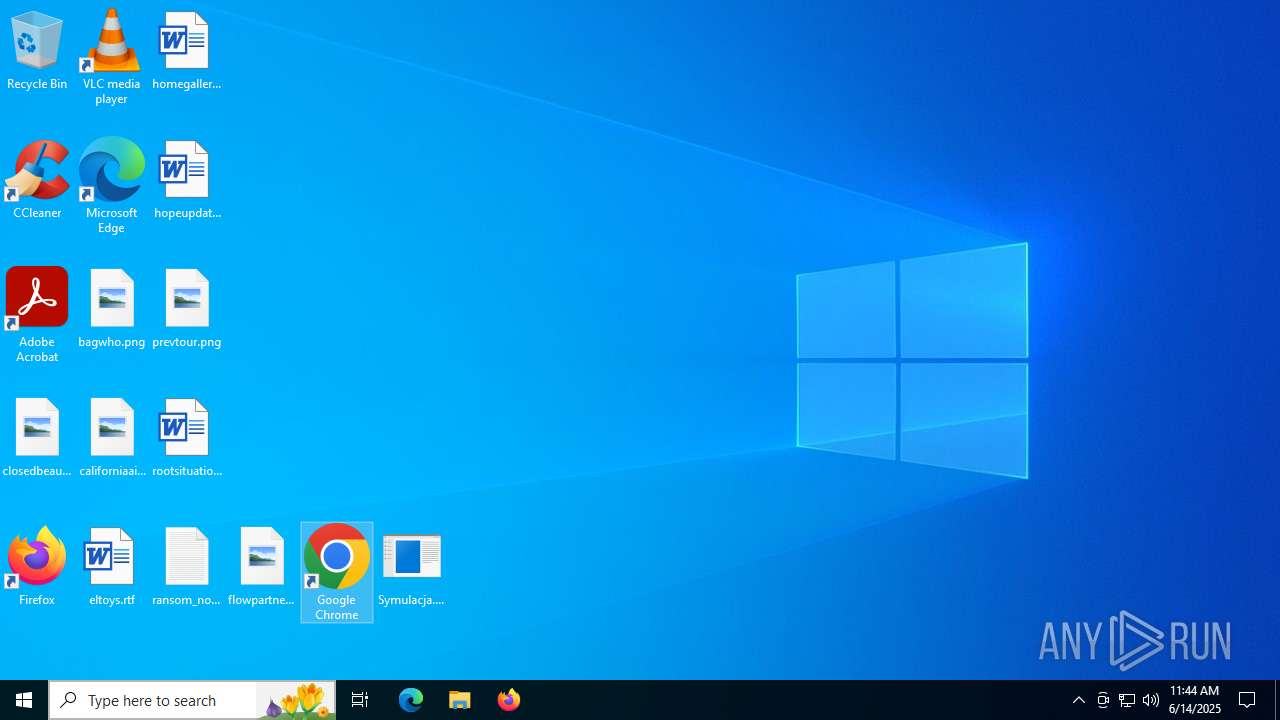Select the VLC media player shortcut
Screen dimensions: 1280x720
[111, 57]
